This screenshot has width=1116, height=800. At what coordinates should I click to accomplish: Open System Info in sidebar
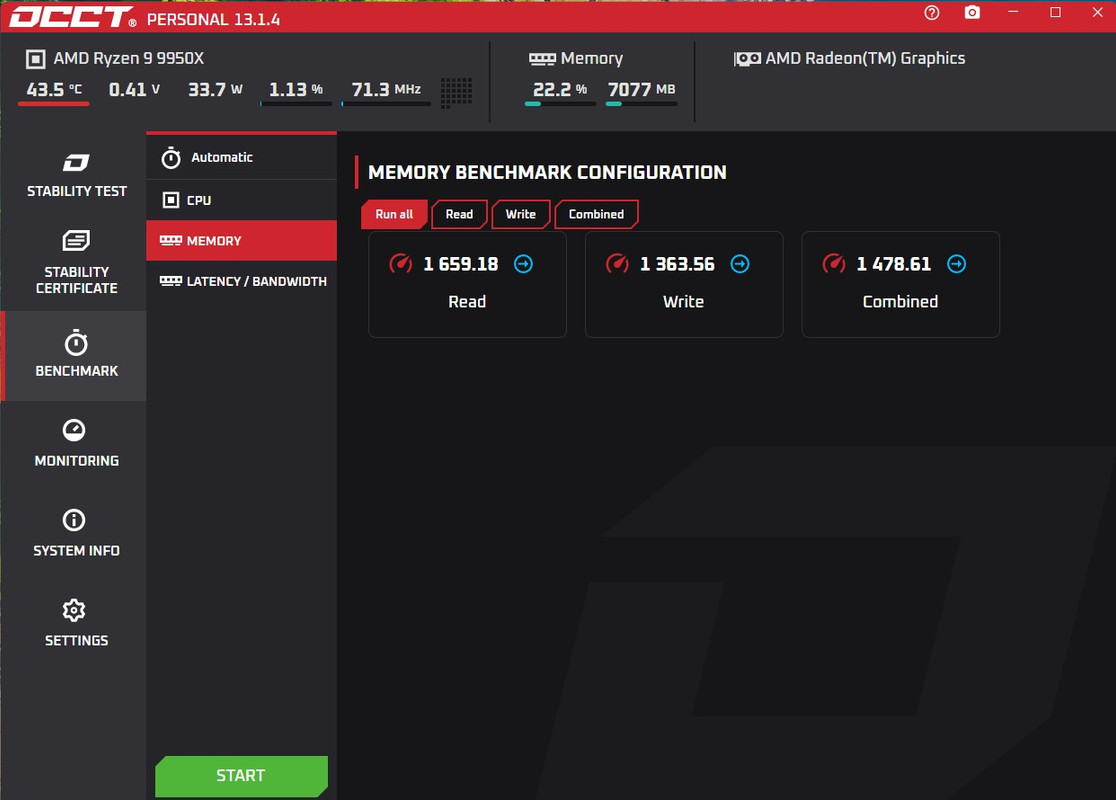point(76,534)
